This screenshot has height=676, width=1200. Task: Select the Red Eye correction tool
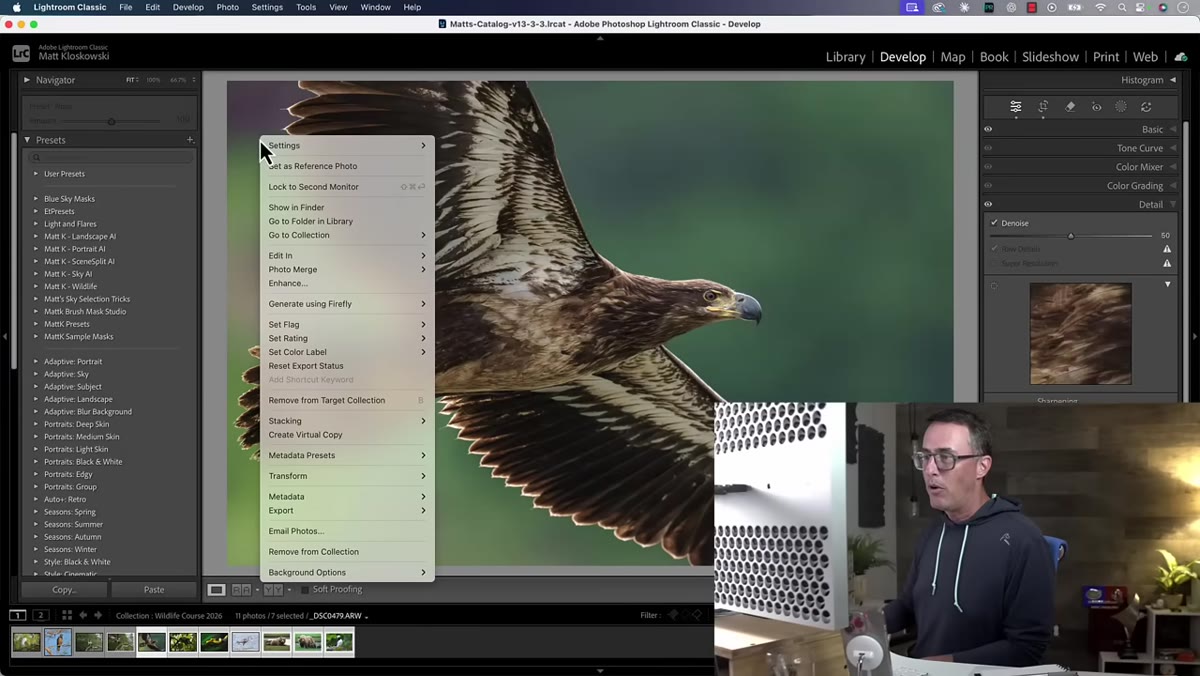coord(1096,107)
